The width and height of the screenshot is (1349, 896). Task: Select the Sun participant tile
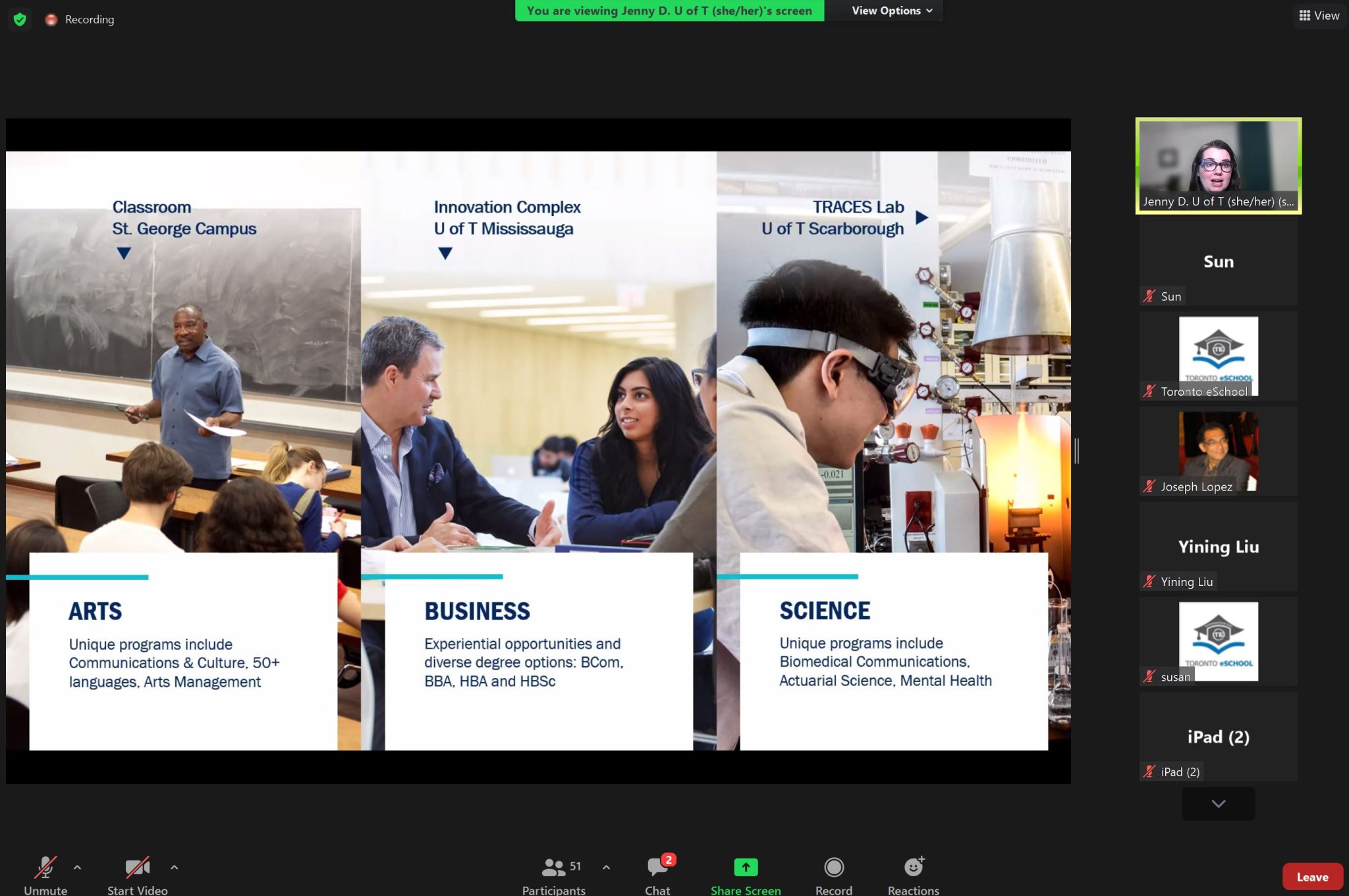(x=1219, y=261)
